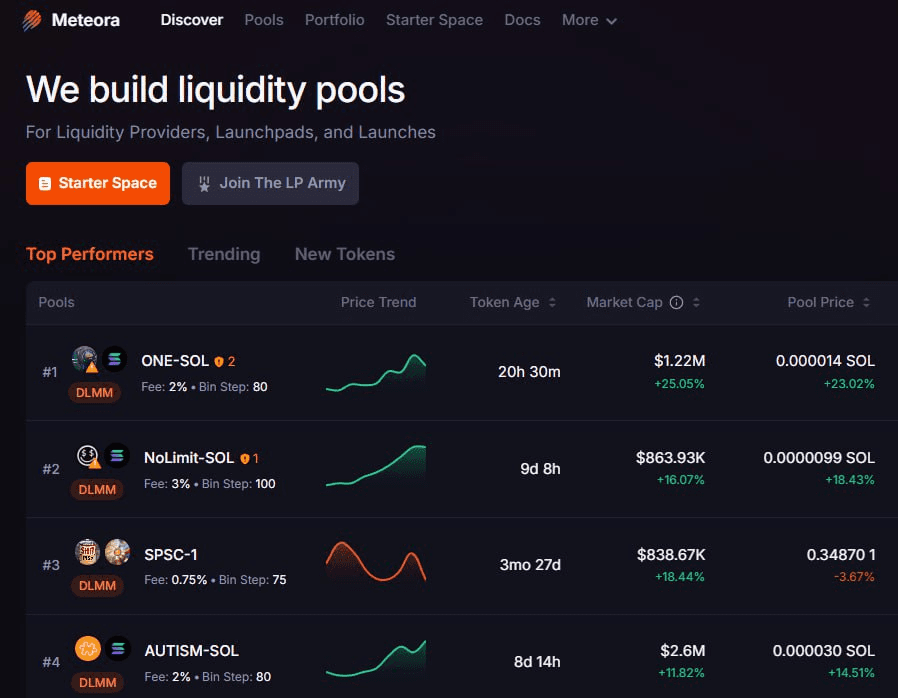Go to the Portfolio page
The height and width of the screenshot is (698, 898).
[334, 20]
